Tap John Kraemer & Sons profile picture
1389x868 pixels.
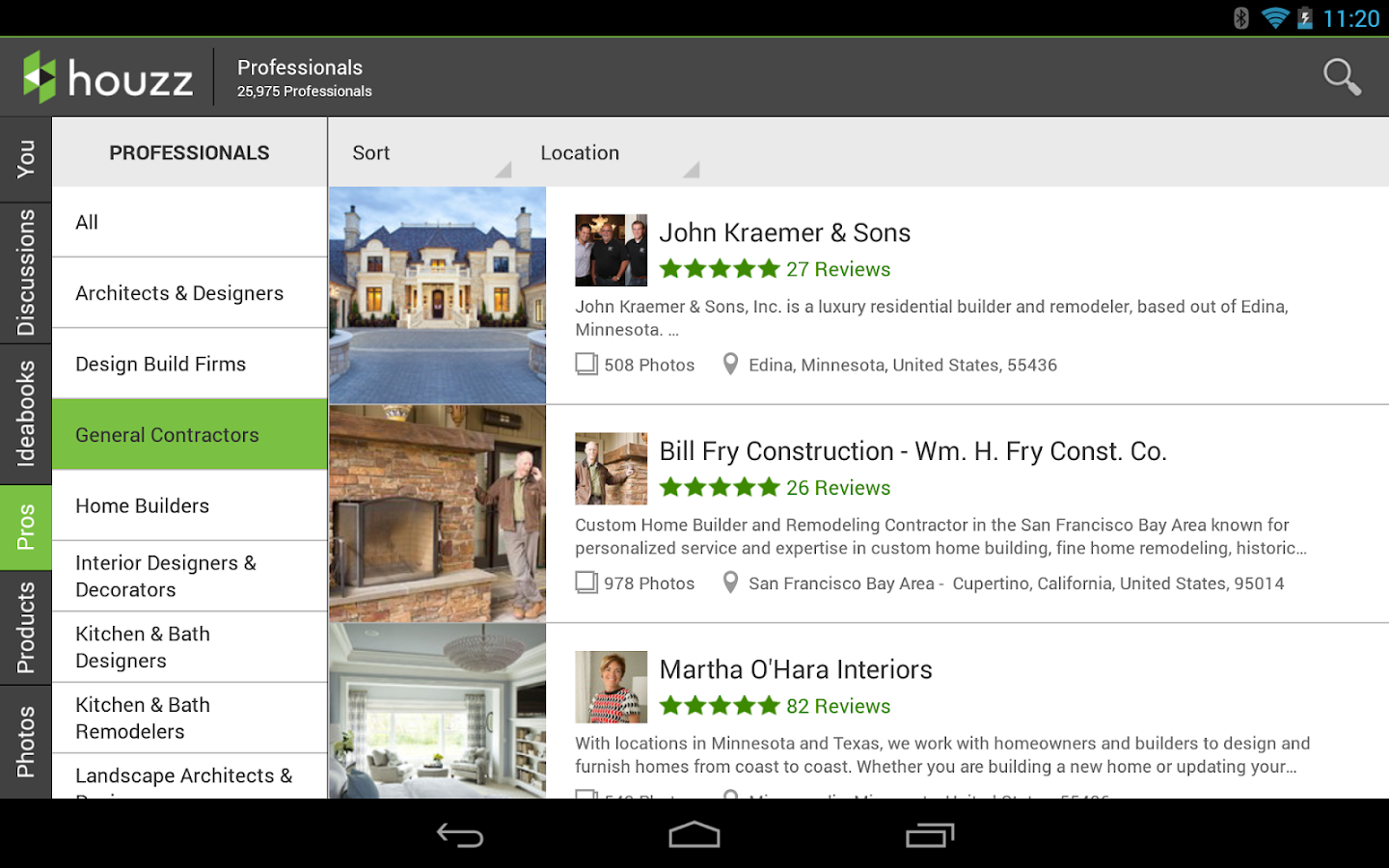tap(612, 251)
